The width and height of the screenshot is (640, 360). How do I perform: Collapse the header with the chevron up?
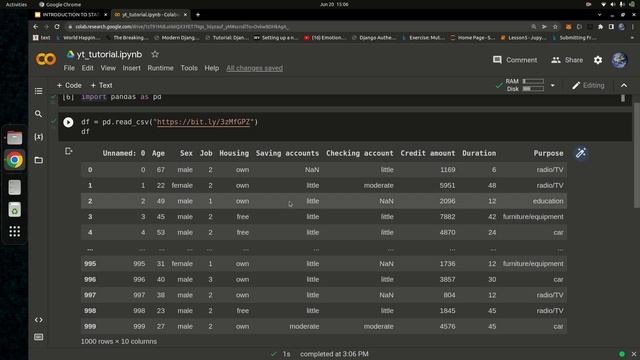(624, 85)
